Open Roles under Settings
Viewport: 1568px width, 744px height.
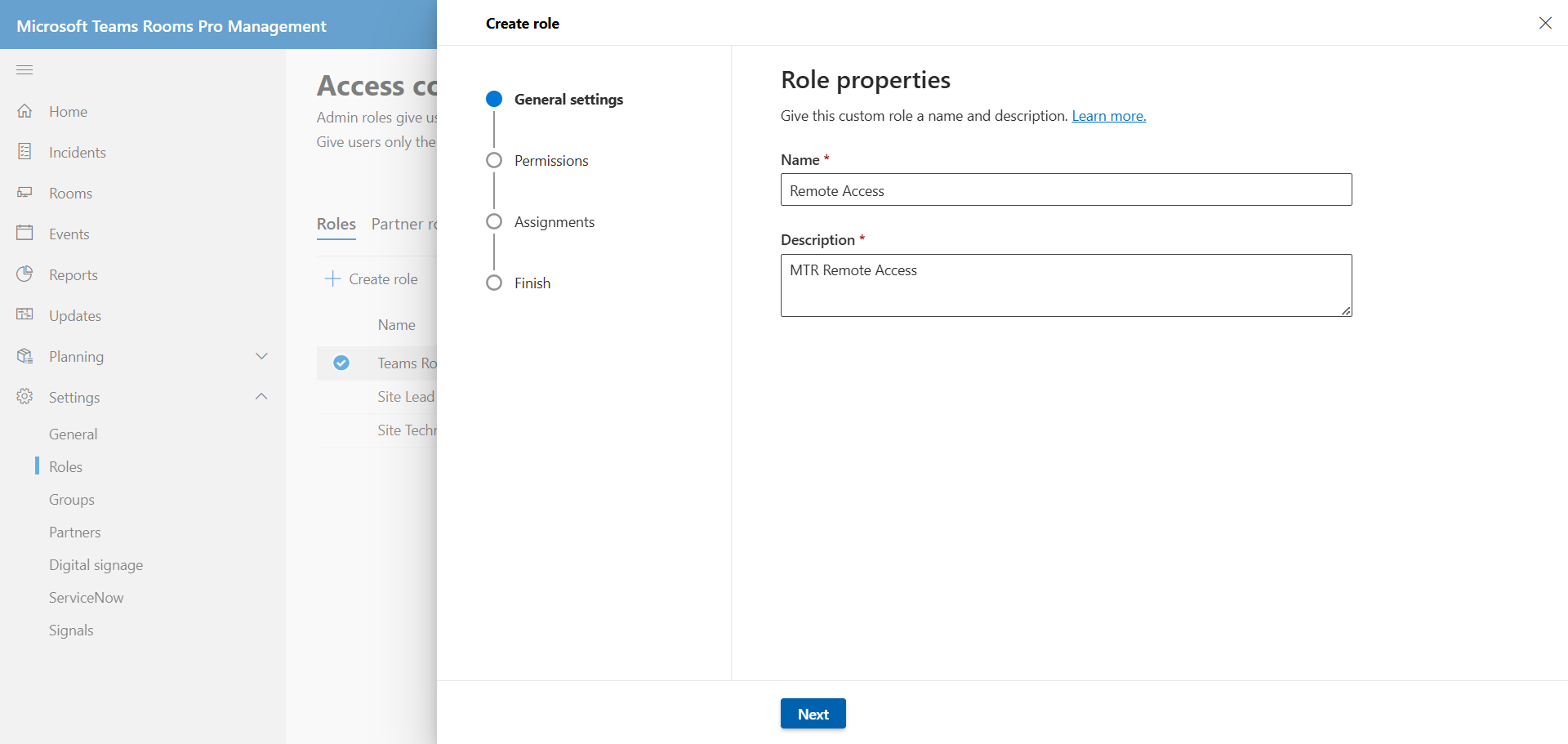(x=65, y=467)
